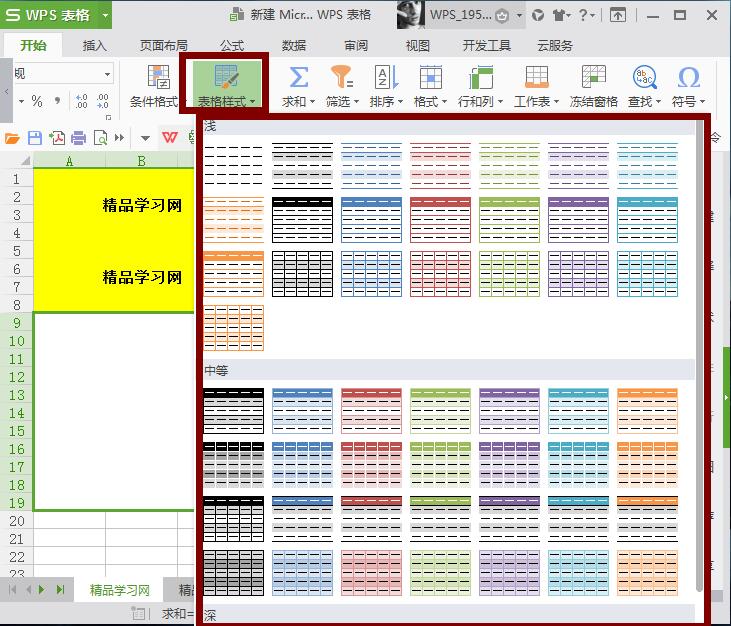Viewport: 731px width, 626px height.
Task: Switch to the 插入 ribbon tab
Action: click(95, 46)
